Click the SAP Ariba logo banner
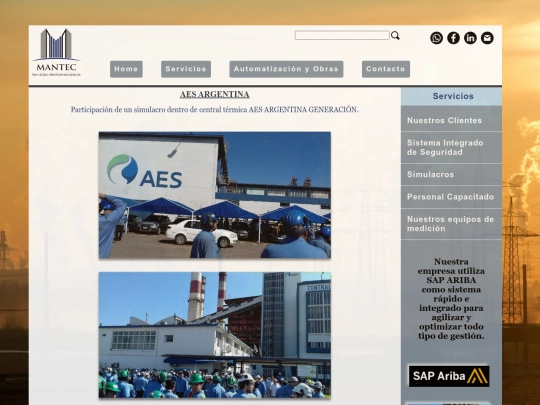 (449, 376)
